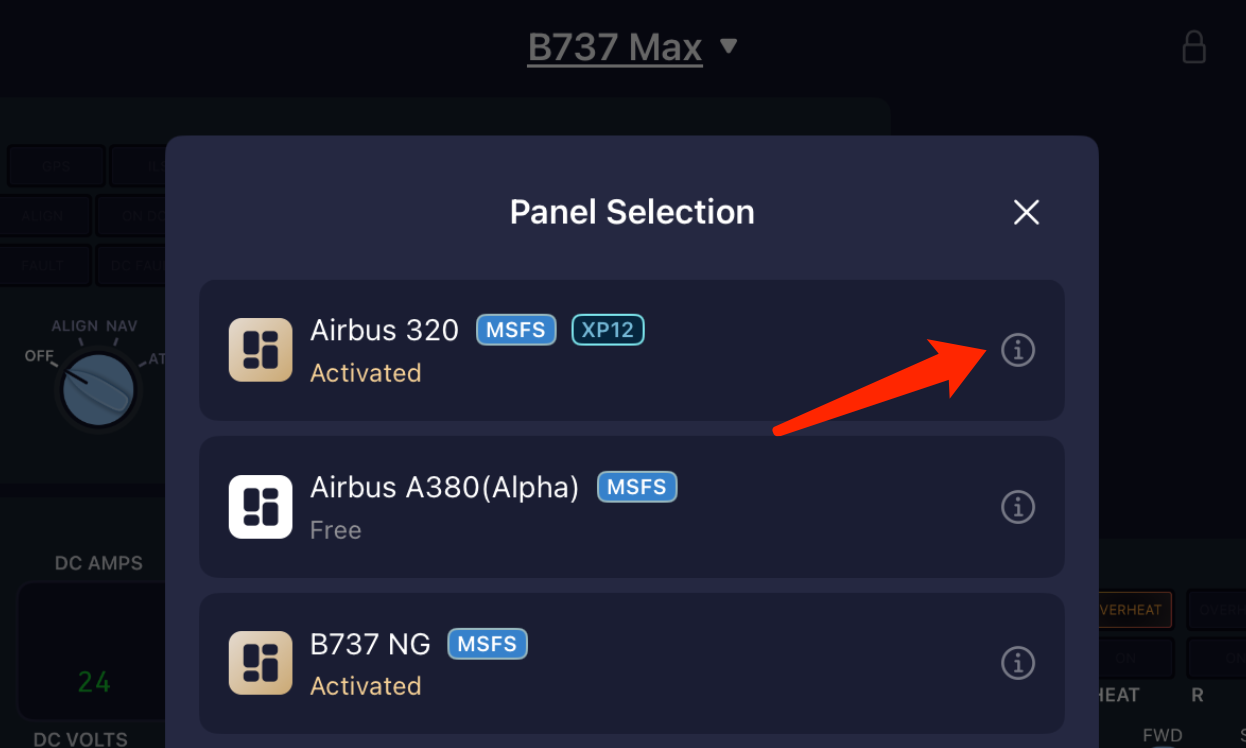1246x748 pixels.
Task: Show info for Airbus A380(Alpha) panel
Action: tap(1018, 507)
